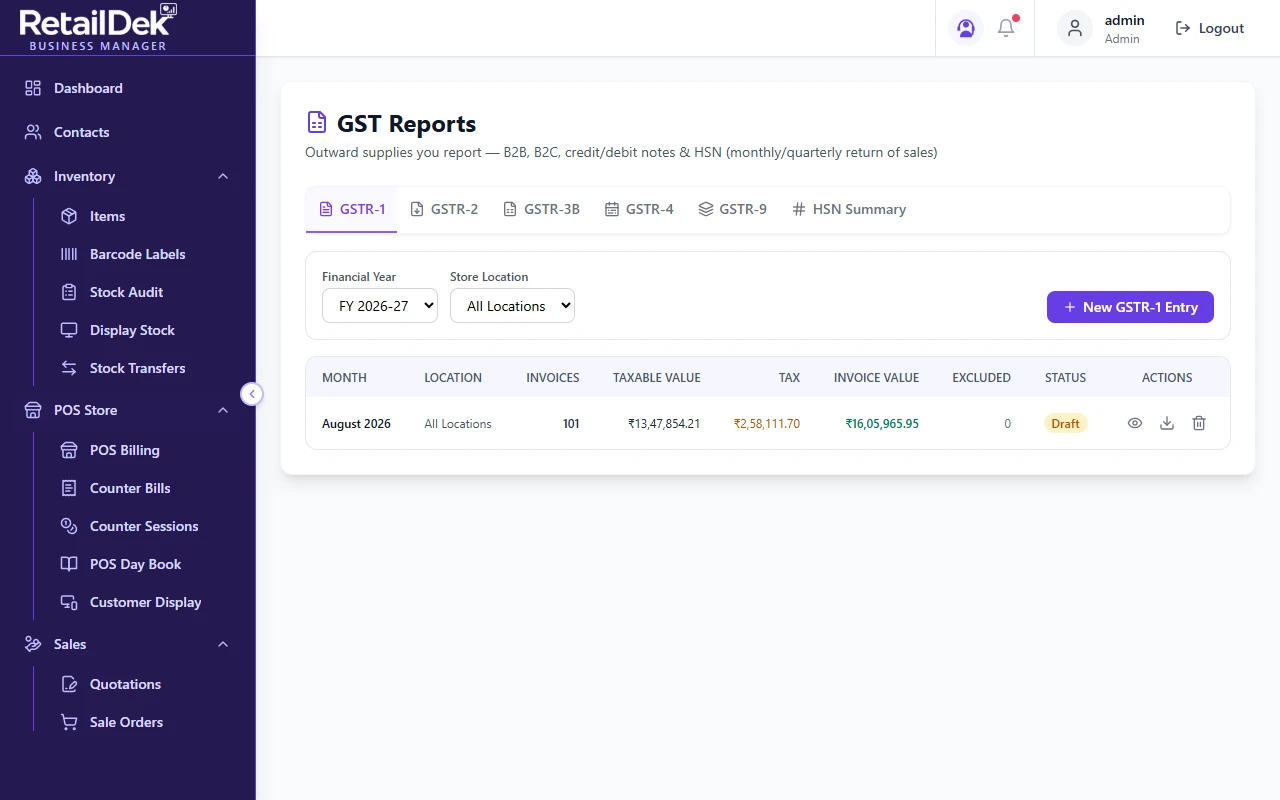
Task: Switch to the GSTR-3B tab
Action: click(x=541, y=209)
